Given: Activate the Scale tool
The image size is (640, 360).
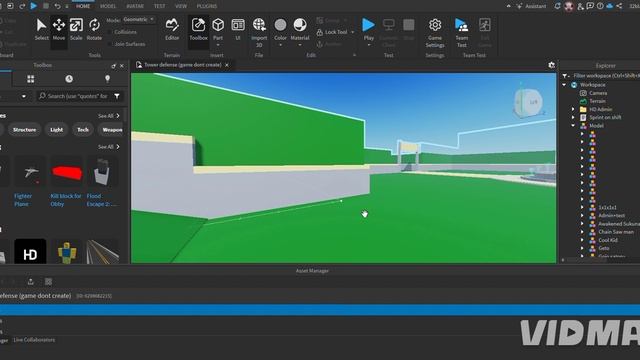Looking at the screenshot, I should click(76, 29).
